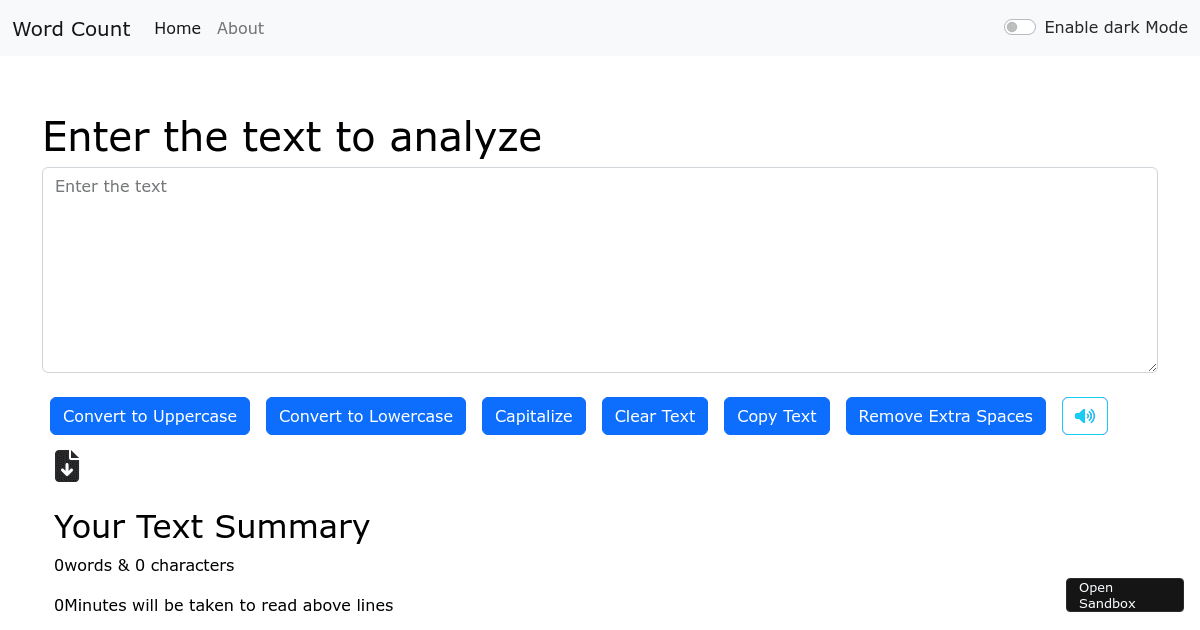Screen dimensions: 1200x630
Task: Click the reading time estimate text
Action: click(224, 605)
